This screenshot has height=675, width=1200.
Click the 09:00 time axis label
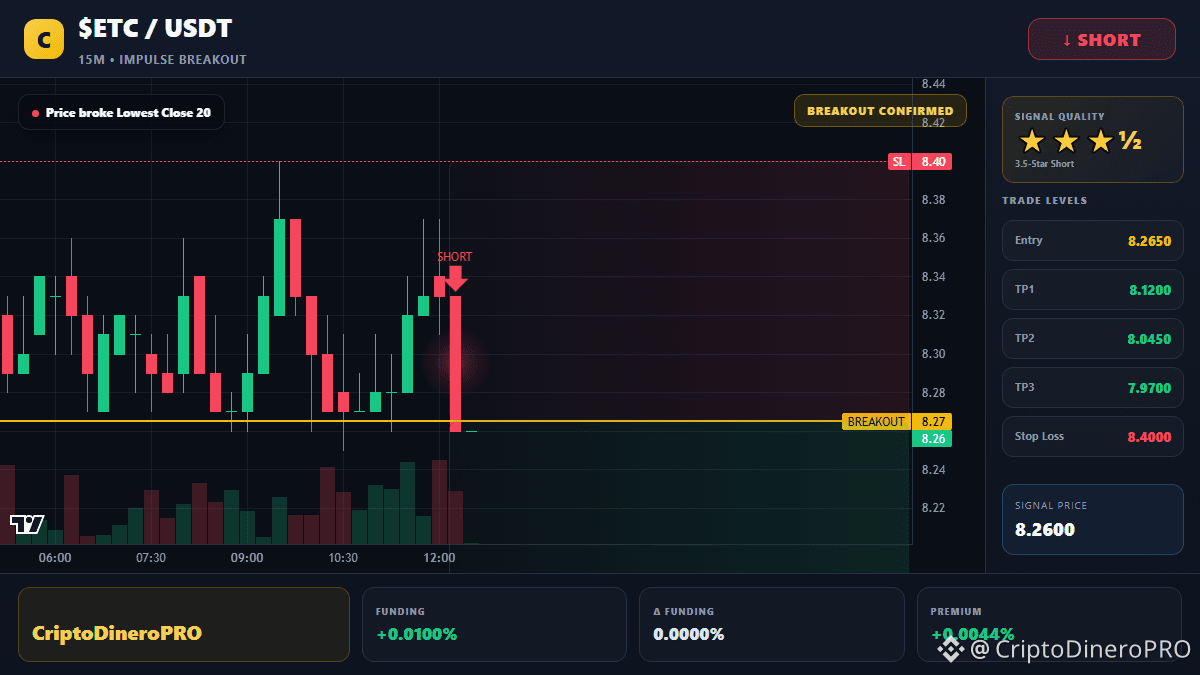(247, 558)
